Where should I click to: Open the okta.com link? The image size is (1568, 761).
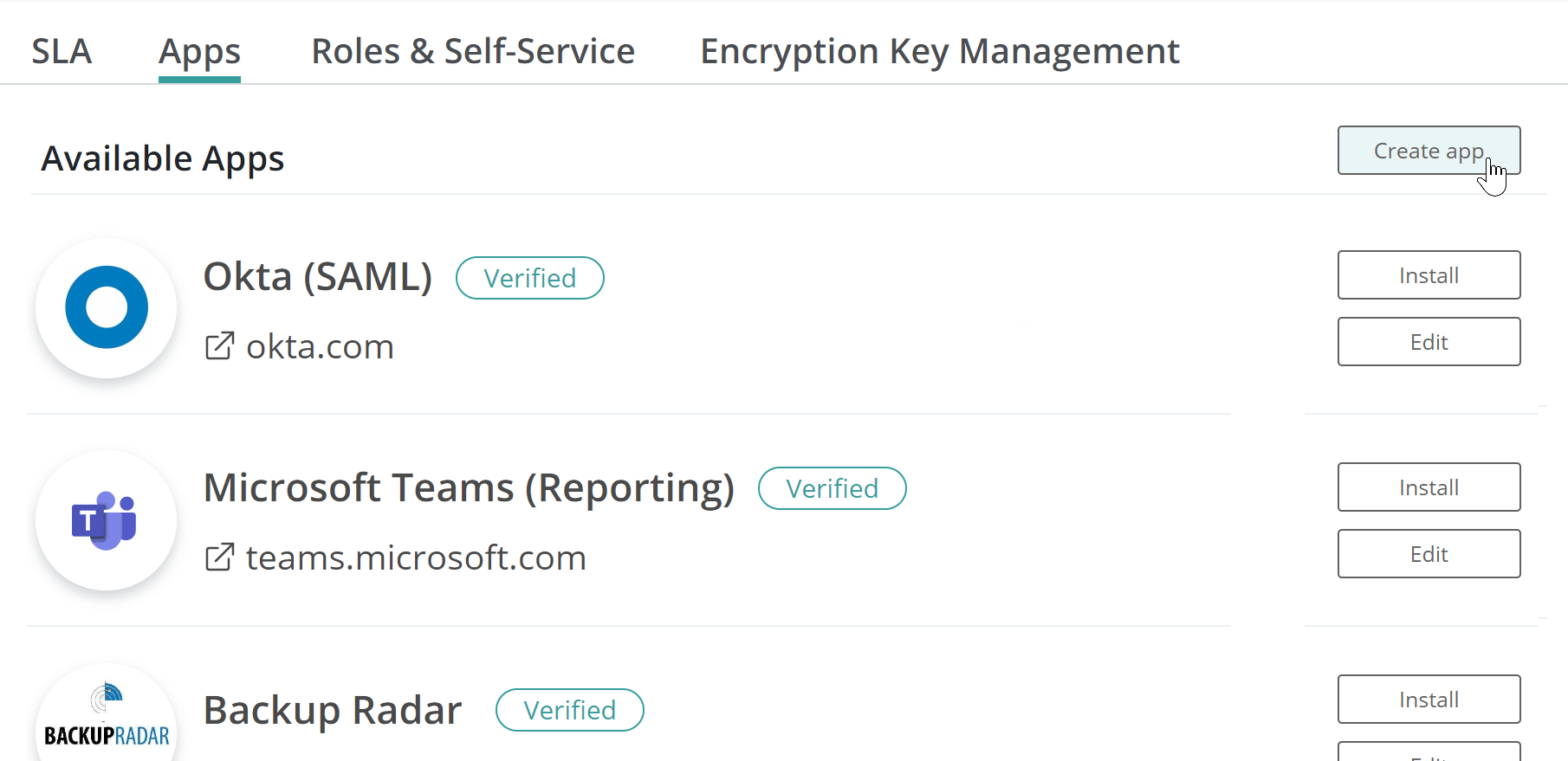[320, 347]
